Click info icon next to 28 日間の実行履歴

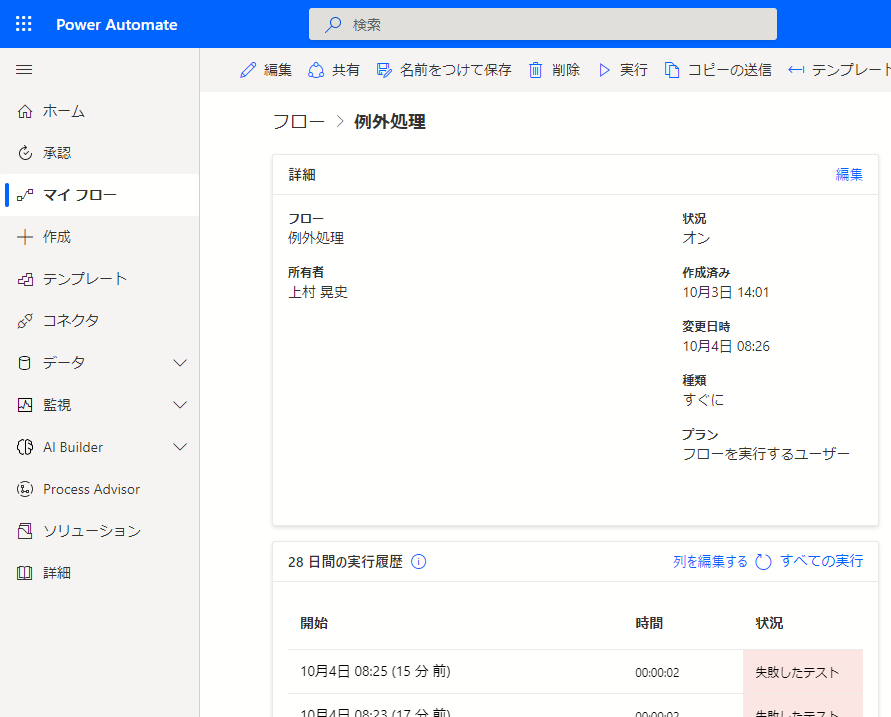(419, 561)
